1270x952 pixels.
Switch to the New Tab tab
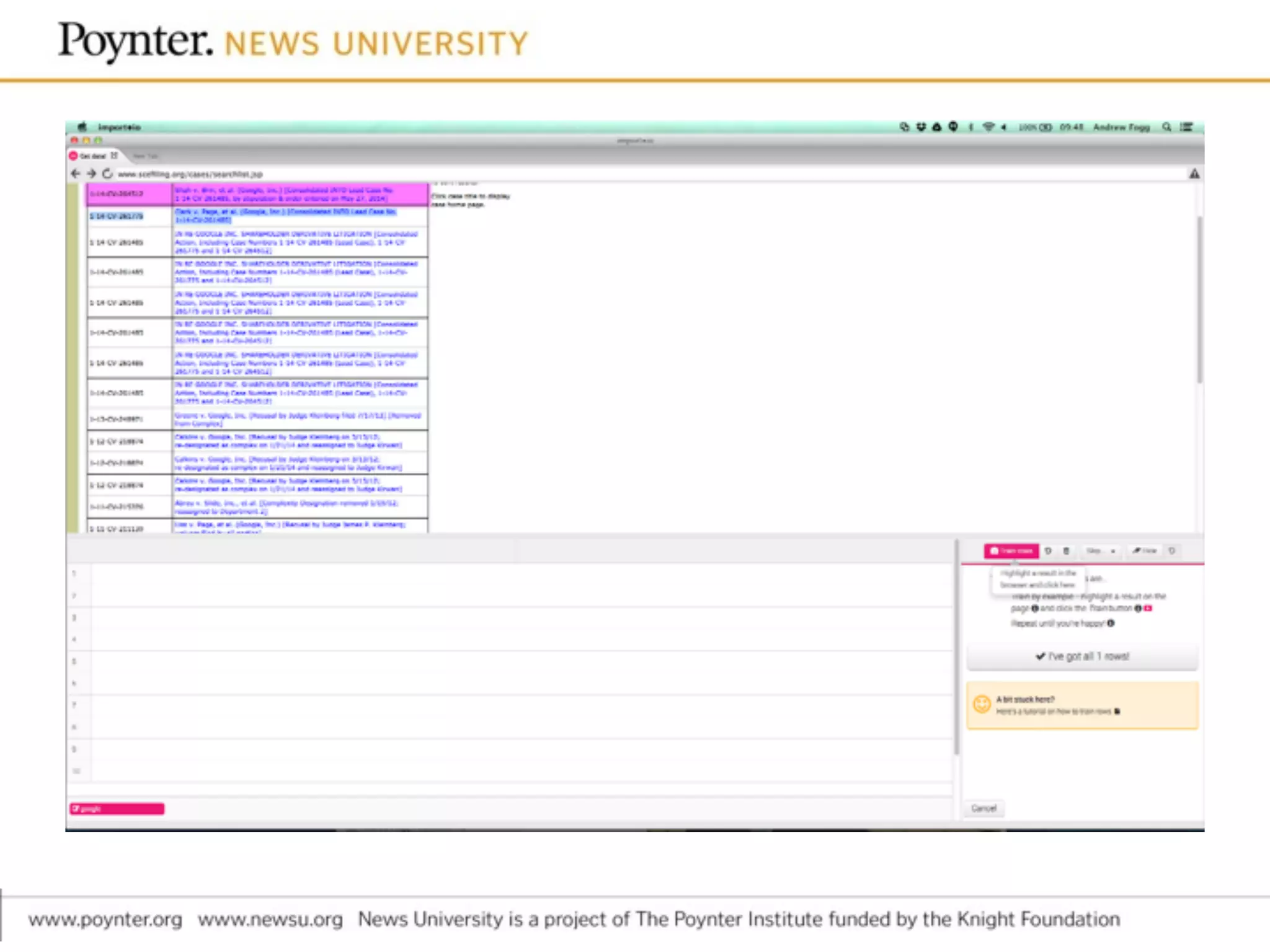pyautogui.click(x=145, y=156)
